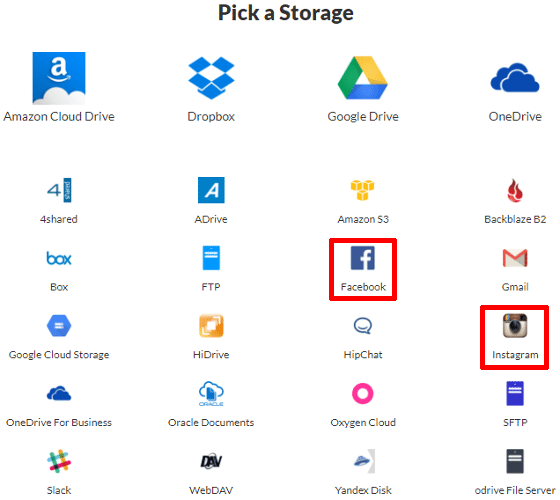Click the HipChat speech bubble icon
Image resolution: width=560 pixels, height=500 pixels.
point(363,326)
